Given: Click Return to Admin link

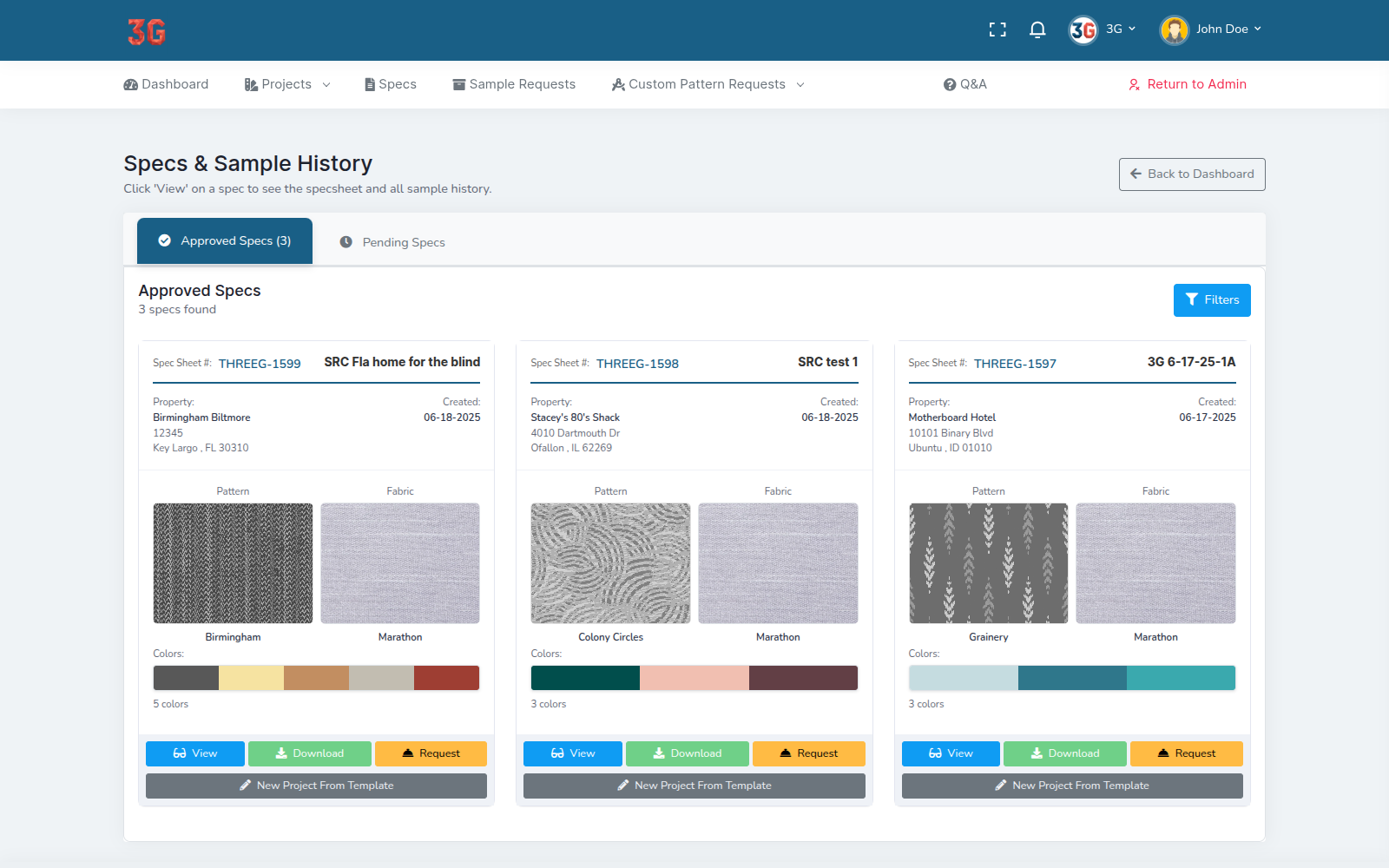Looking at the screenshot, I should pos(1188,85).
